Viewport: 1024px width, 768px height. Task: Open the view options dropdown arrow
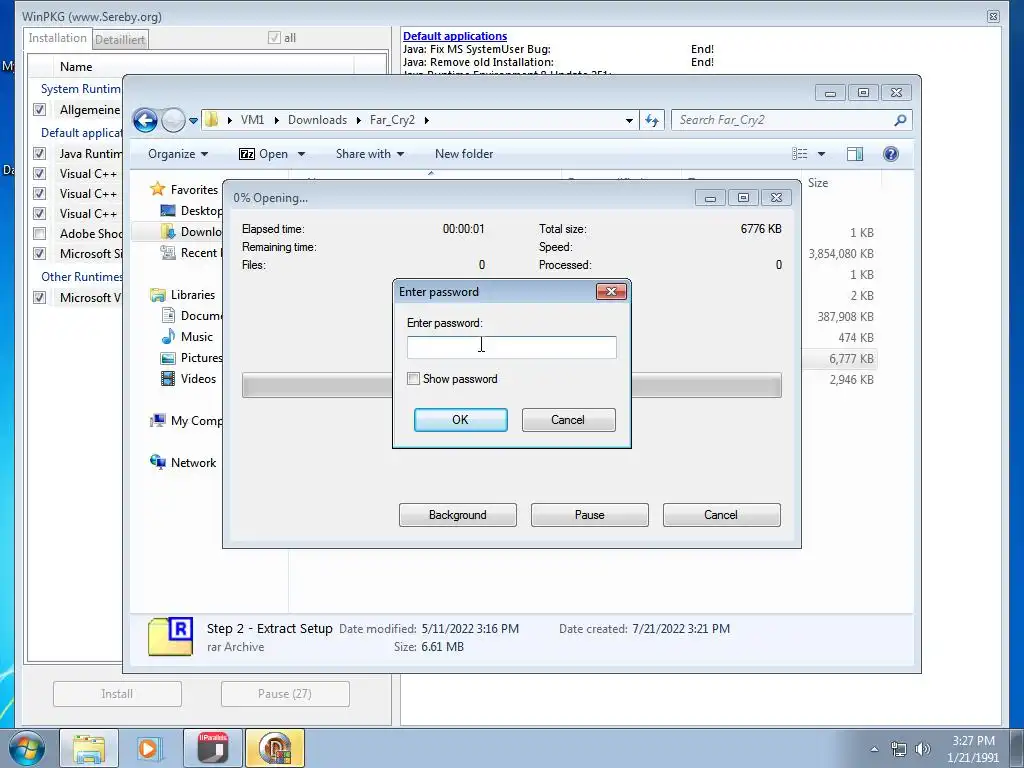[822, 154]
